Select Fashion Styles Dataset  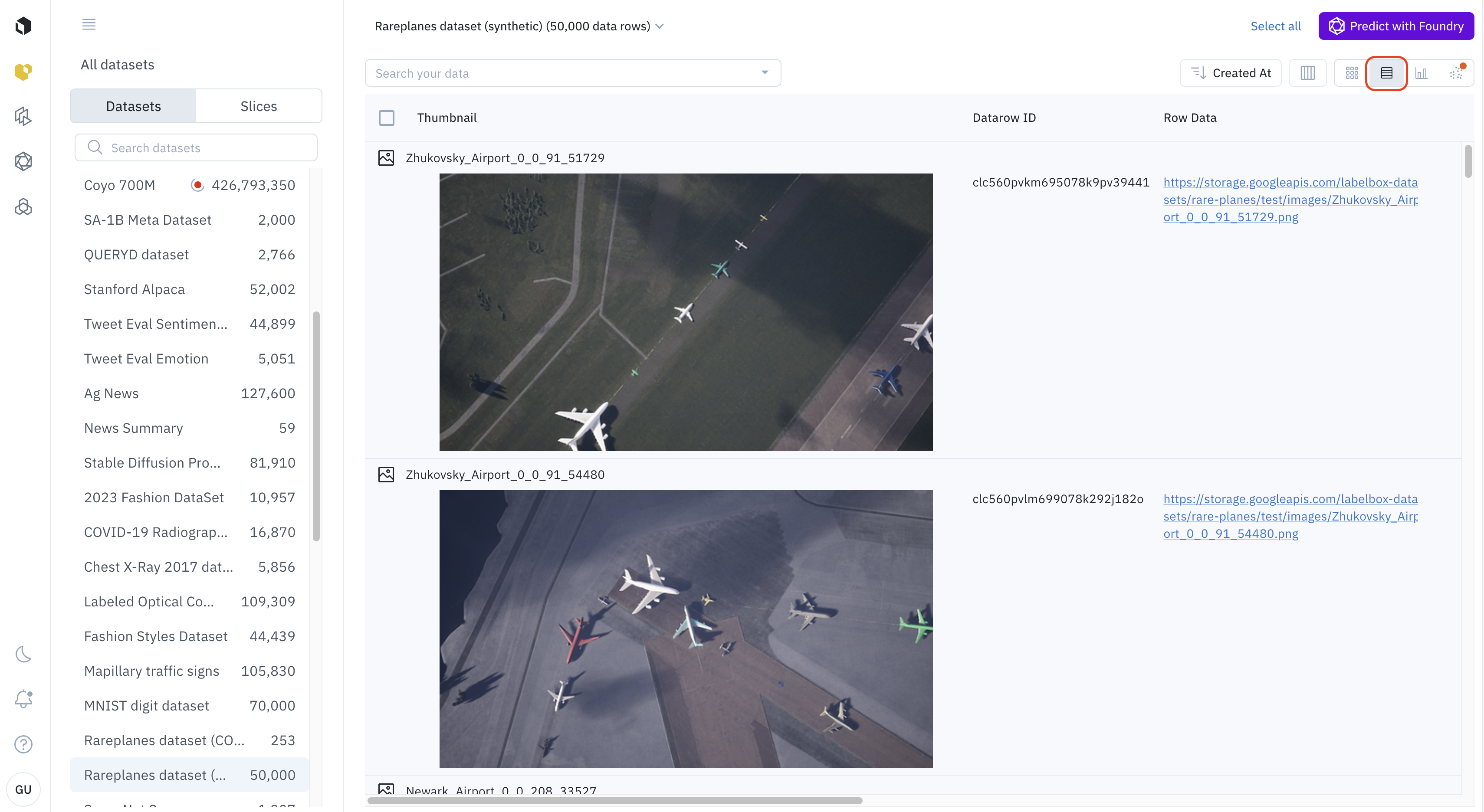pos(189,636)
